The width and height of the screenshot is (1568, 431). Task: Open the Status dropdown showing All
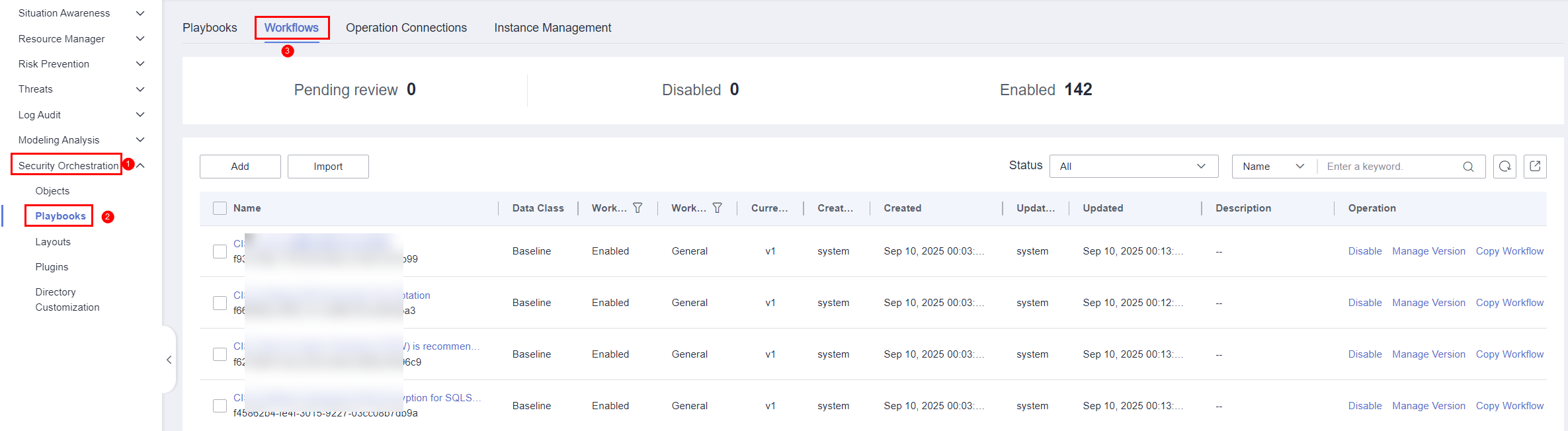[1134, 167]
